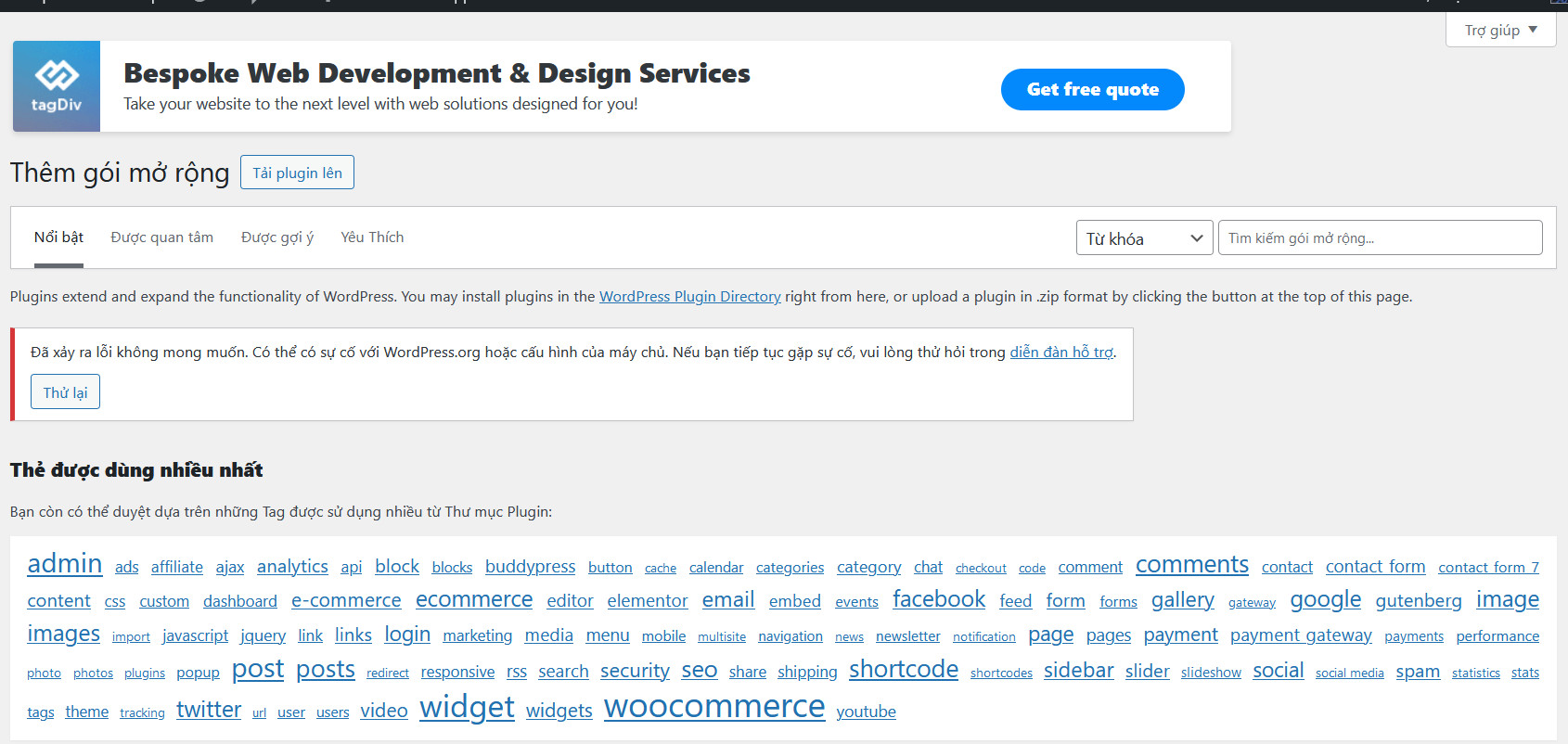Image resolution: width=1568 pixels, height=744 pixels.
Task: Open the Yêu Thích tab
Action: click(x=372, y=237)
